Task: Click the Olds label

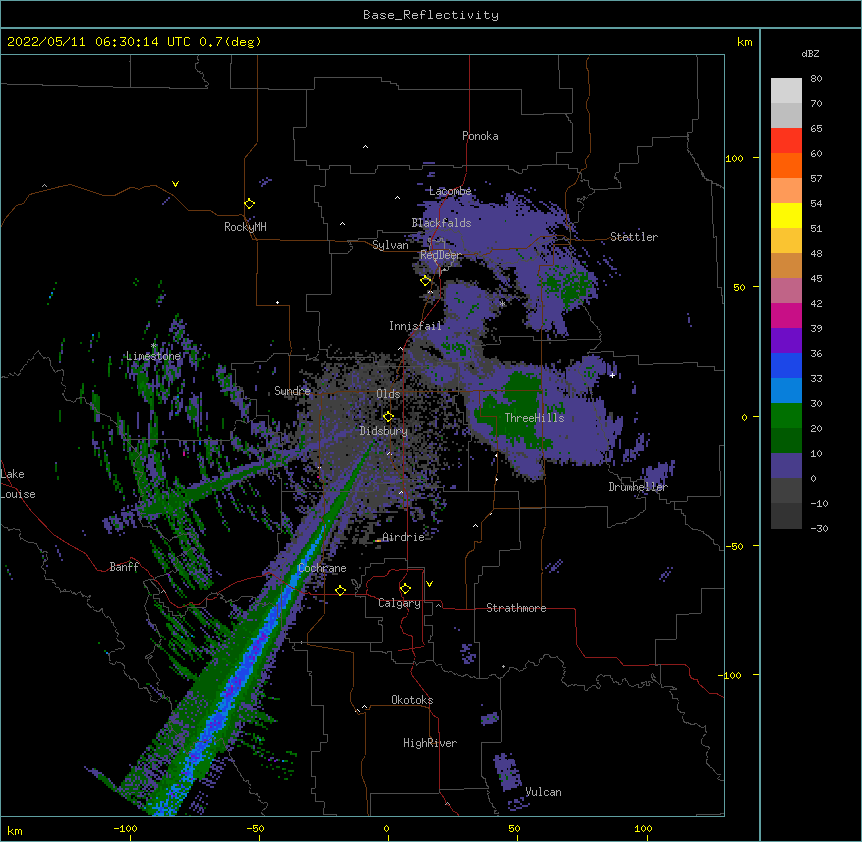Action: [388, 394]
